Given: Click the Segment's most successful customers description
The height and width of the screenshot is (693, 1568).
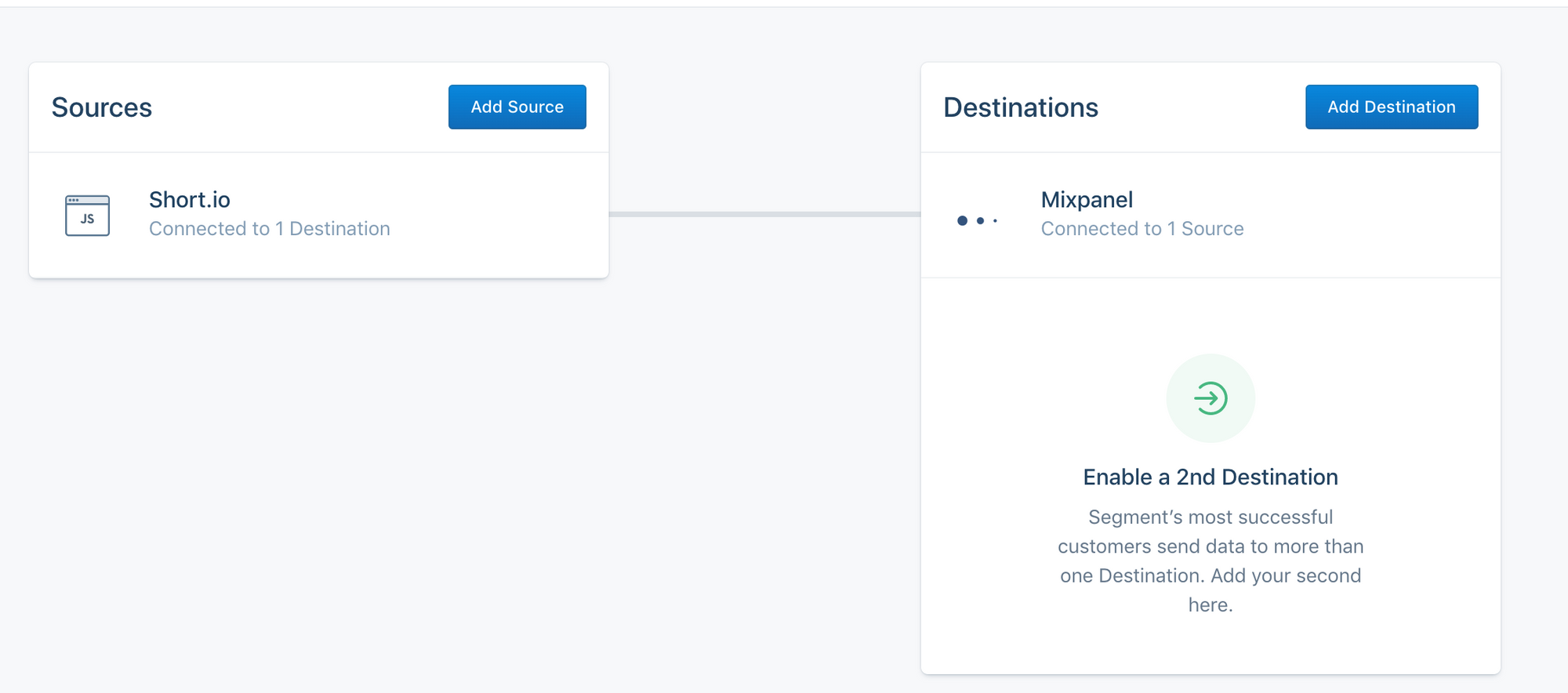Looking at the screenshot, I should point(1210,546).
